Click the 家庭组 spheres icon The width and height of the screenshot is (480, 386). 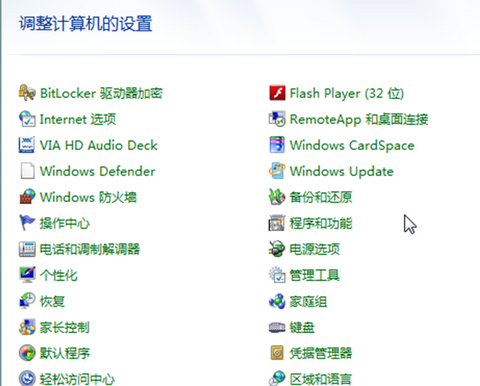277,301
